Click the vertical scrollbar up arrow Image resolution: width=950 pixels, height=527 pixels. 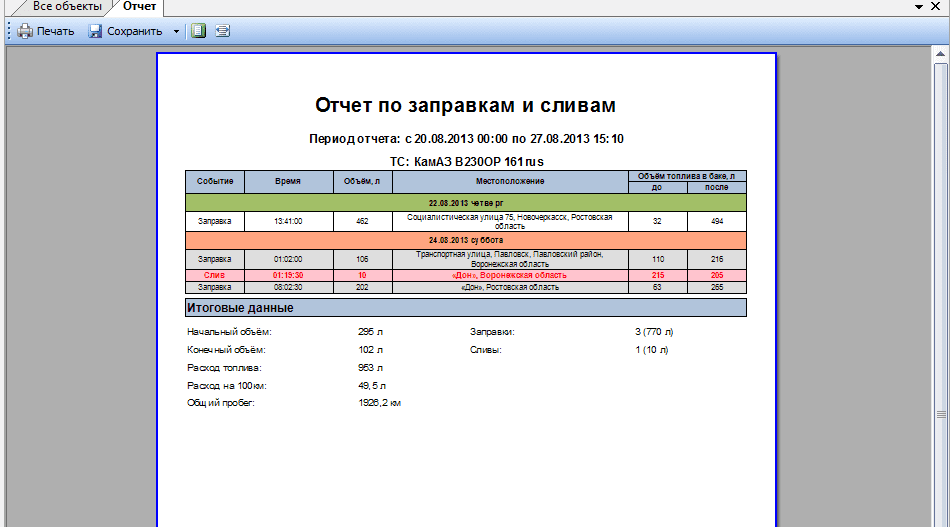tap(941, 52)
